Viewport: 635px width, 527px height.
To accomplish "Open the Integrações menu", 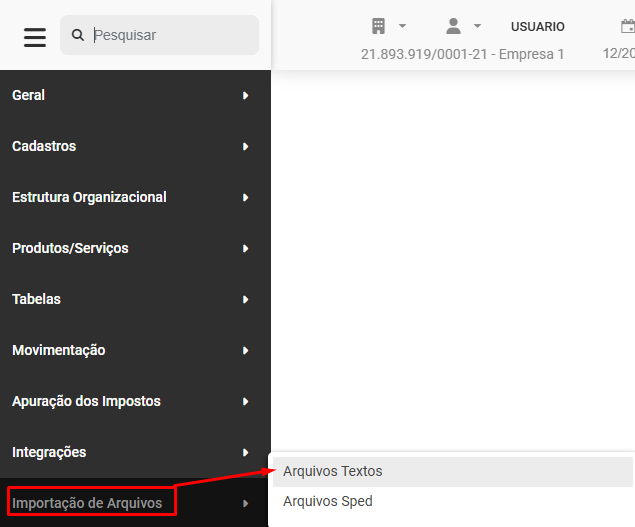I will coord(49,452).
